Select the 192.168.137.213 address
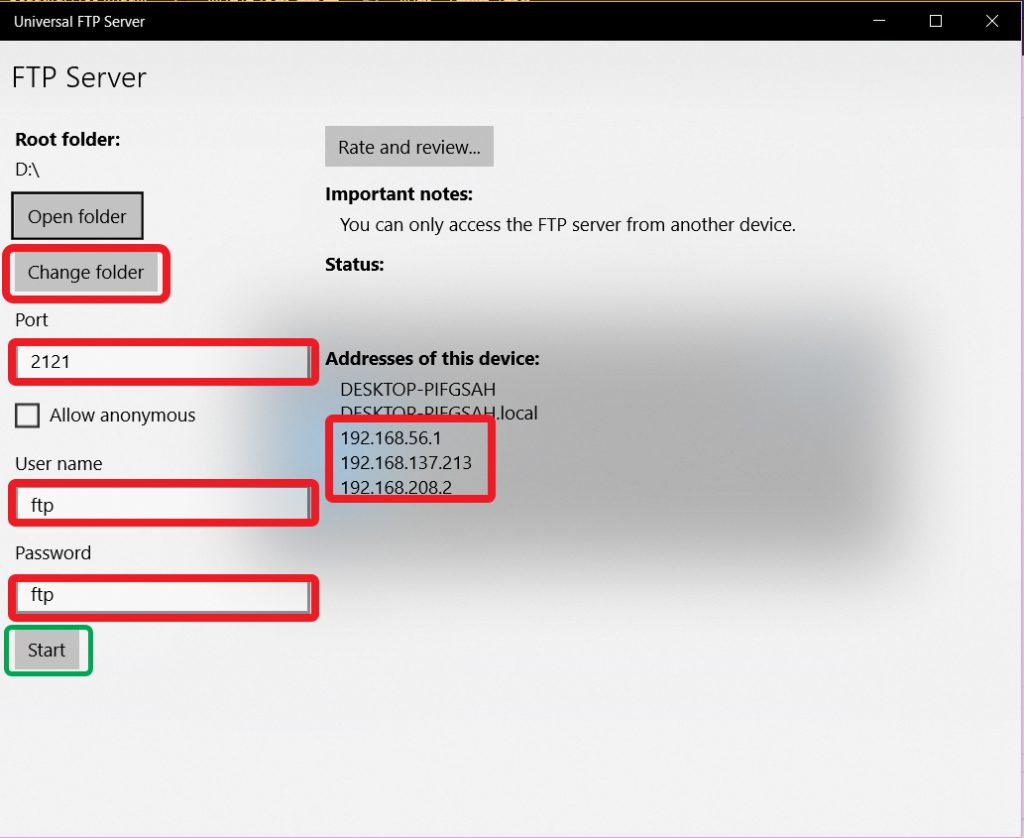 [x=405, y=463]
